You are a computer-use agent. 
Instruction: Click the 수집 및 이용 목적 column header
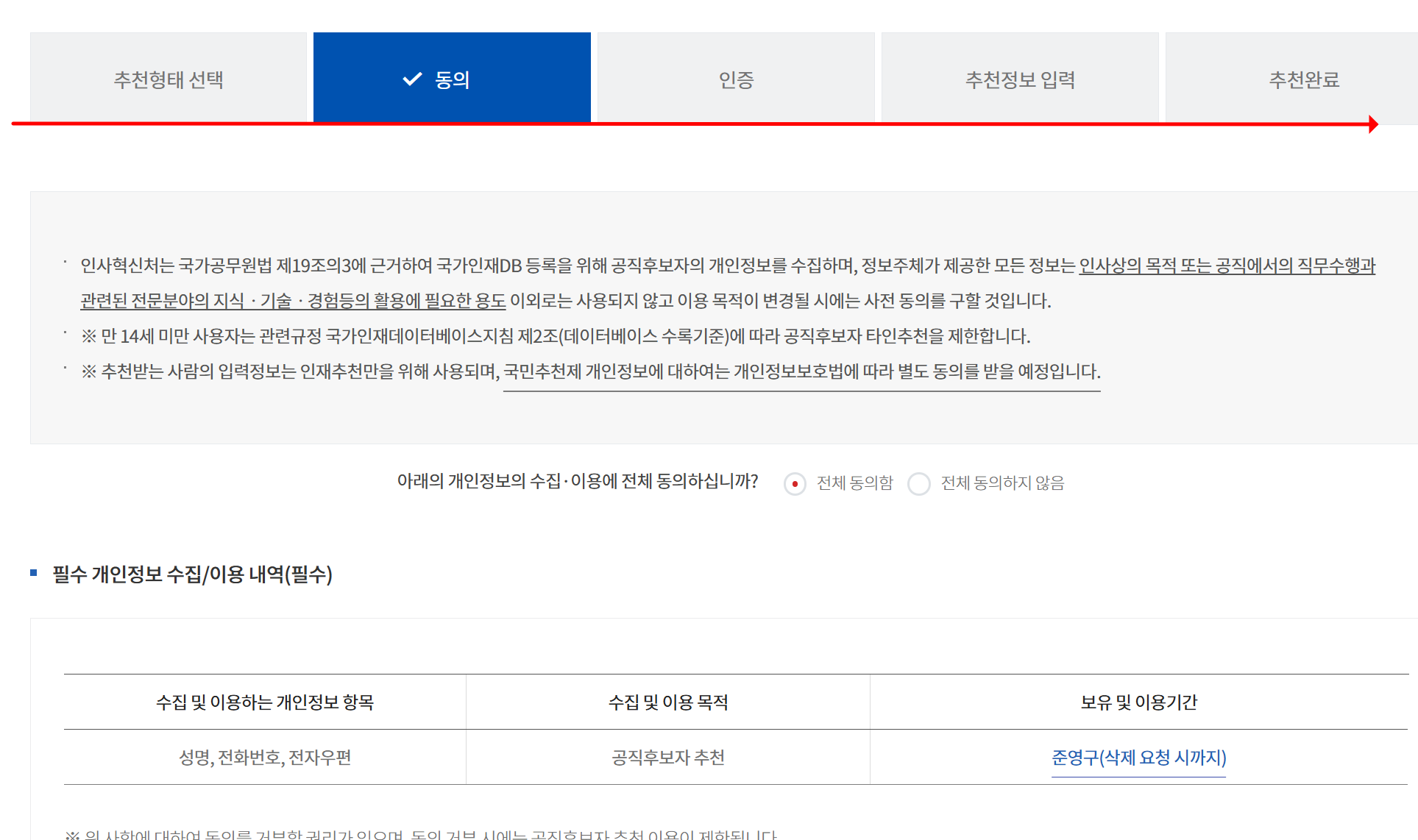[x=668, y=702]
